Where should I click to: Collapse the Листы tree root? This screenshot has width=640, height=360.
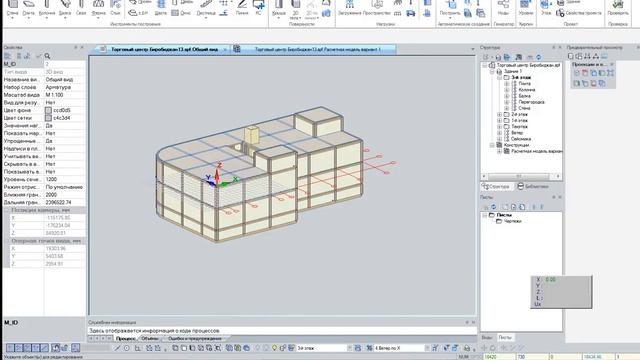pos(484,215)
